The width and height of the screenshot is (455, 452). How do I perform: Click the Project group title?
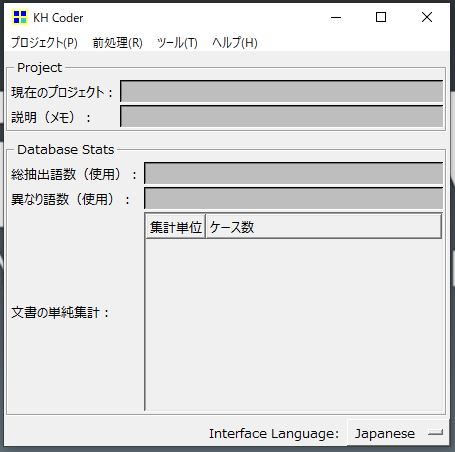point(39,68)
